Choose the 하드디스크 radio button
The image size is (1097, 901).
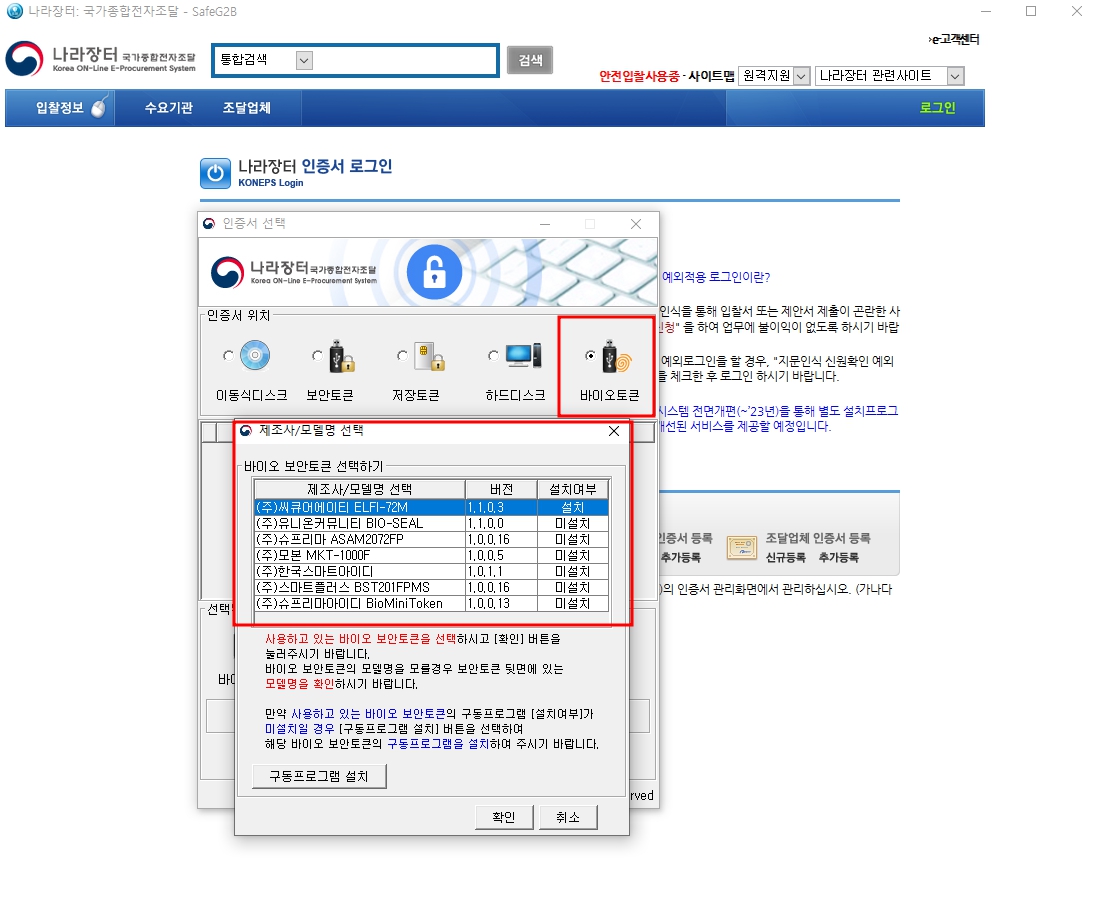click(493, 355)
